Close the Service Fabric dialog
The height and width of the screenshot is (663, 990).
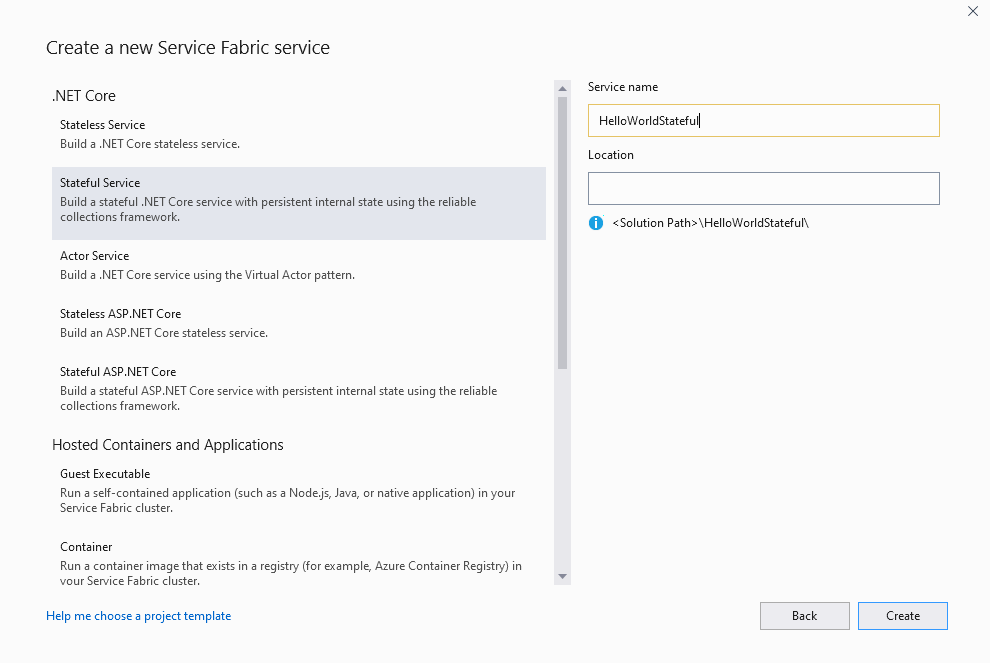972,11
